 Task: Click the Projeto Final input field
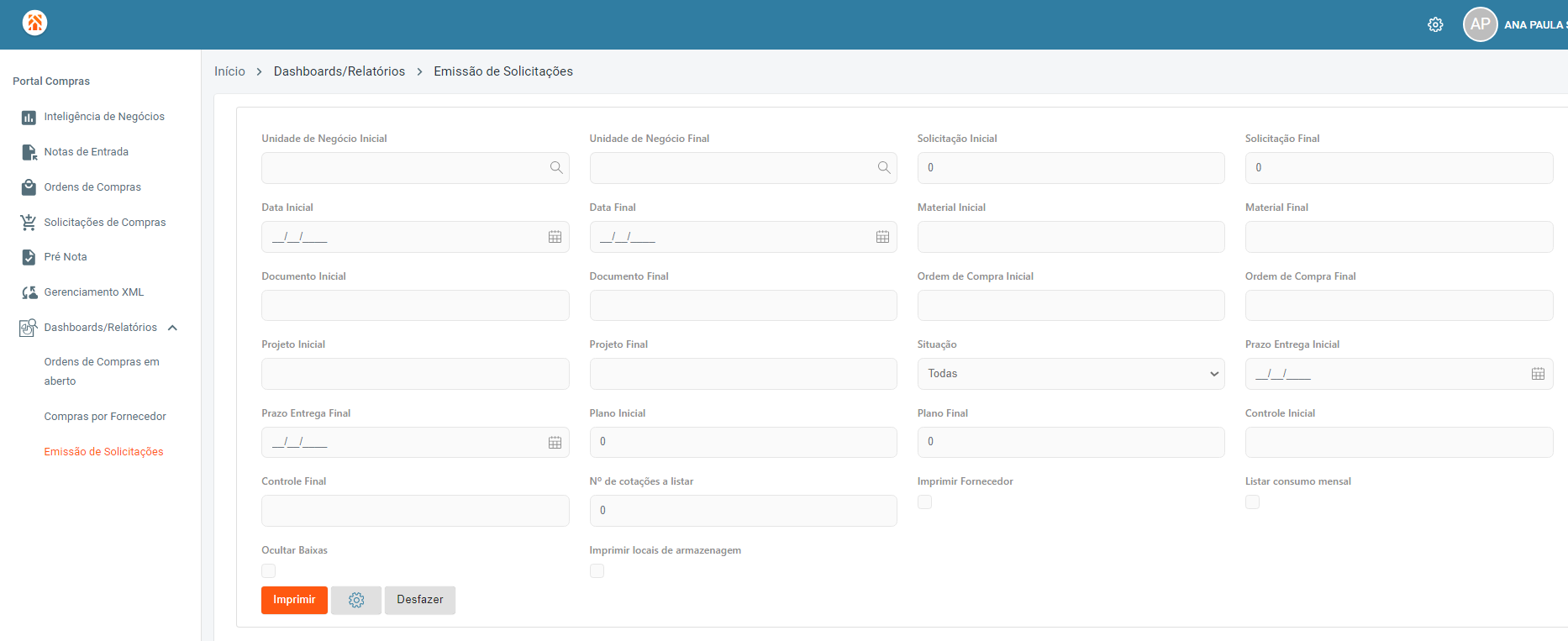point(743,374)
